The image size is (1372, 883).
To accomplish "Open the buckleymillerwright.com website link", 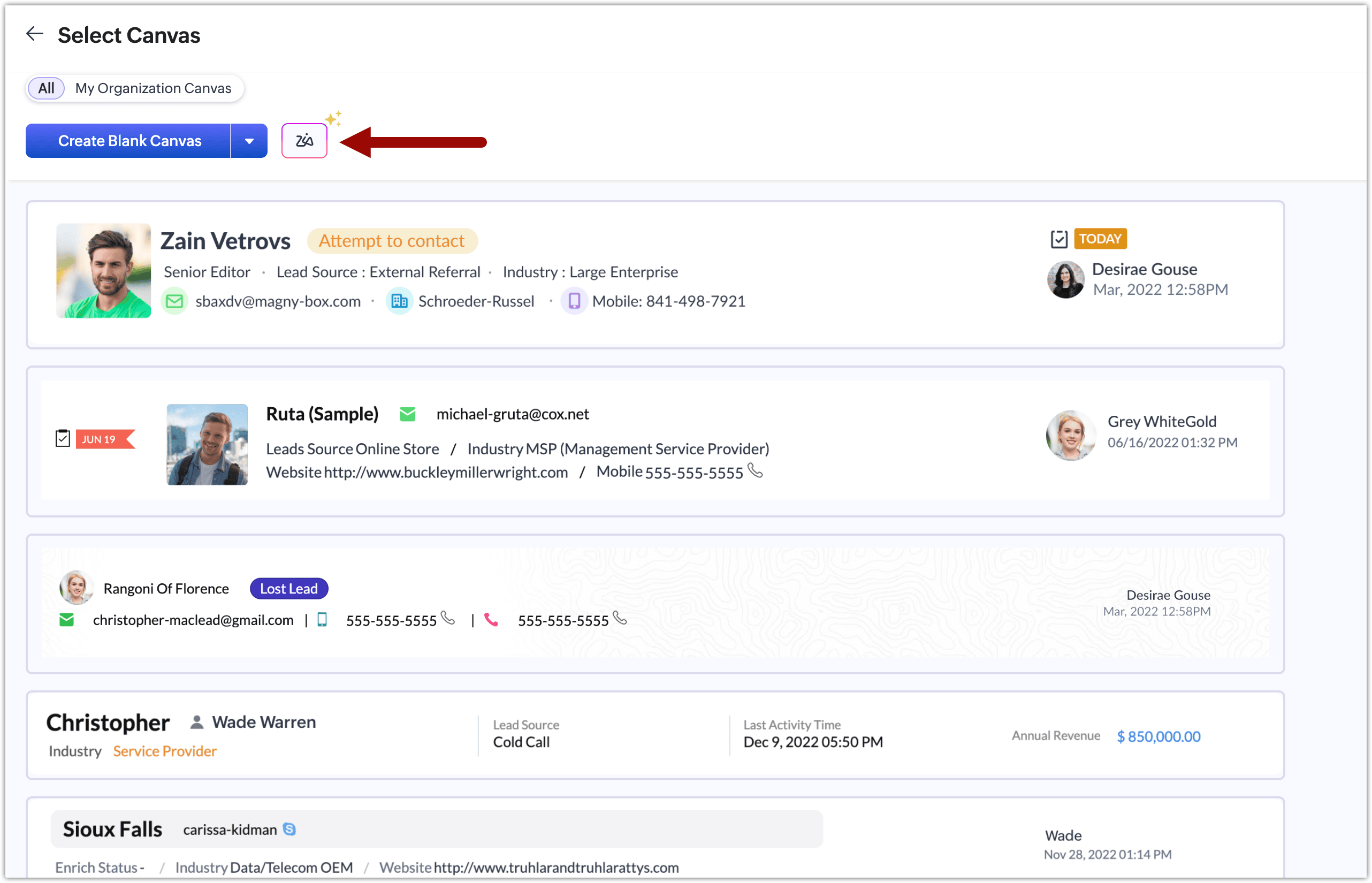I will (446, 473).
